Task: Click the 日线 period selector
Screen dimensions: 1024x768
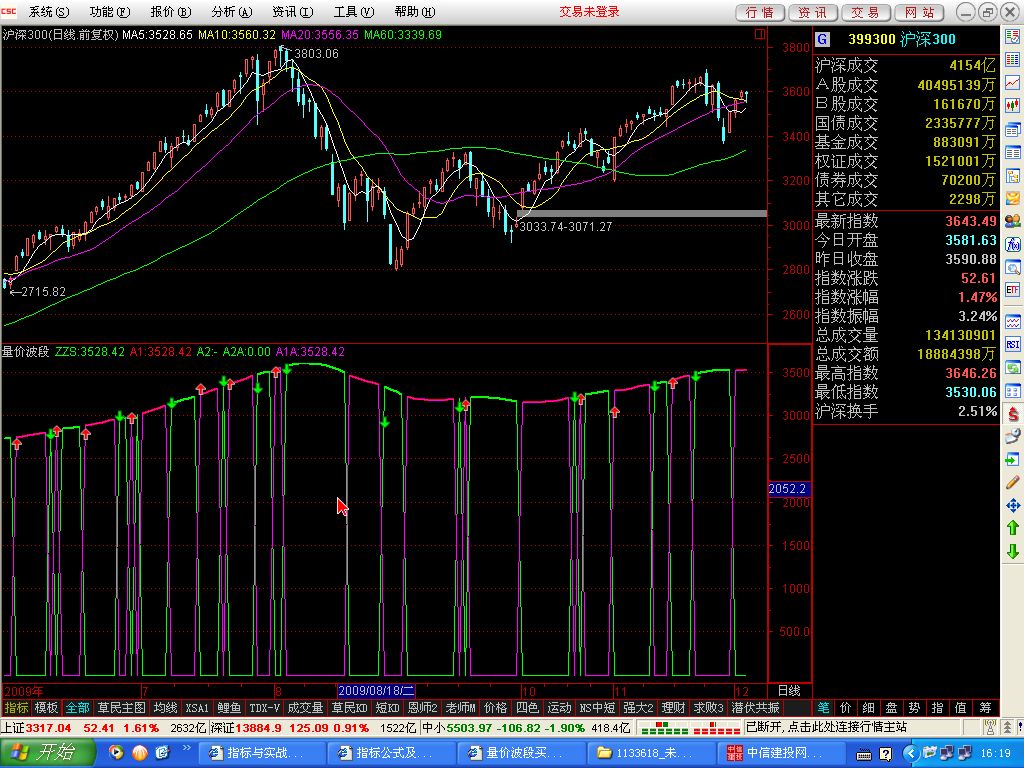Action: tap(789, 691)
